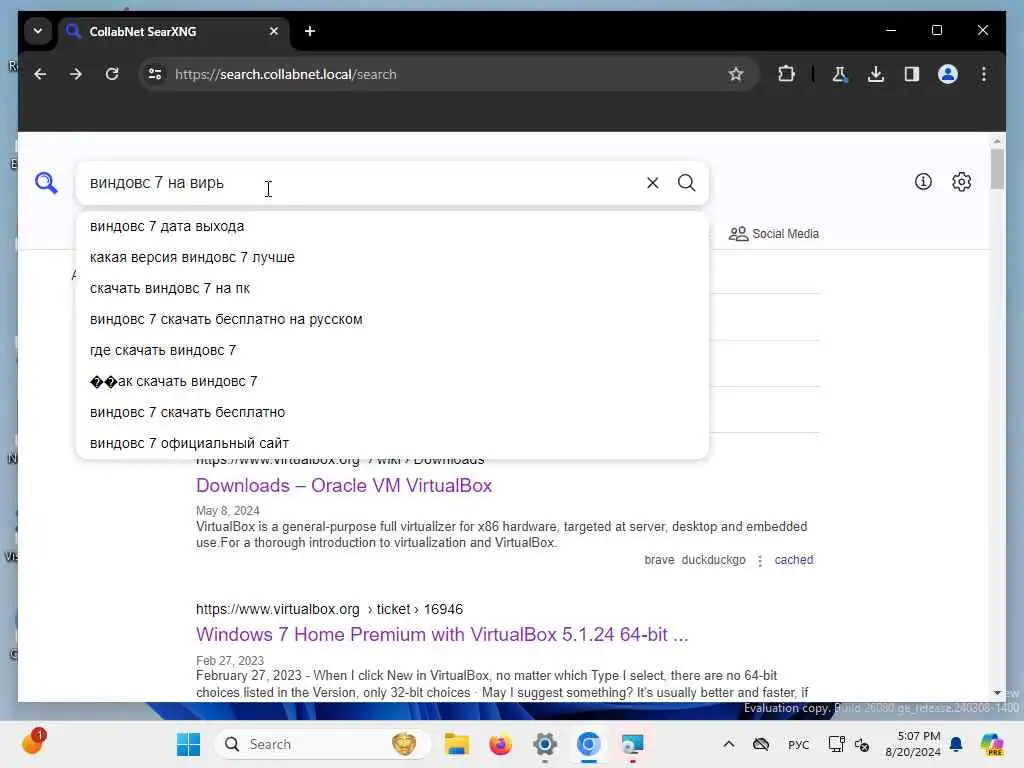Select the CollabNet SearXNG tab
Viewport: 1024px width, 768px height.
pyautogui.click(x=174, y=31)
